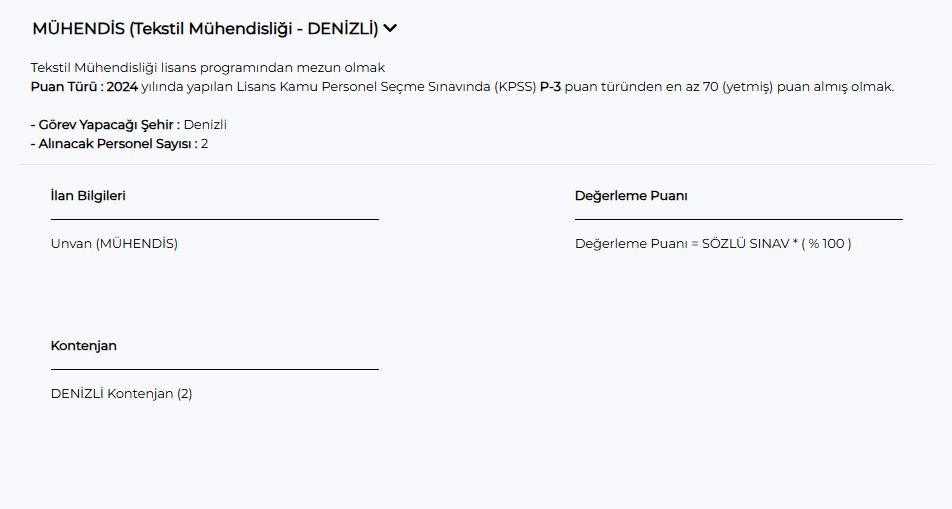
Task: Click the Tekstil Mühendisliği graduation requirement text
Action: tap(208, 68)
